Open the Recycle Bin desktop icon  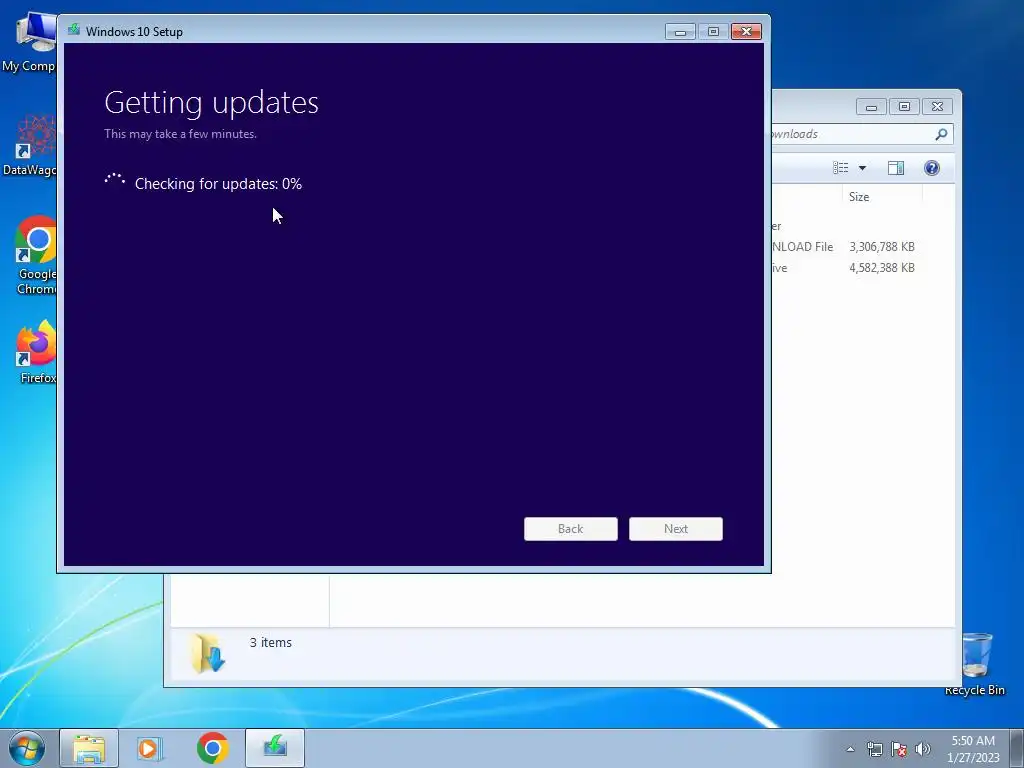[974, 663]
